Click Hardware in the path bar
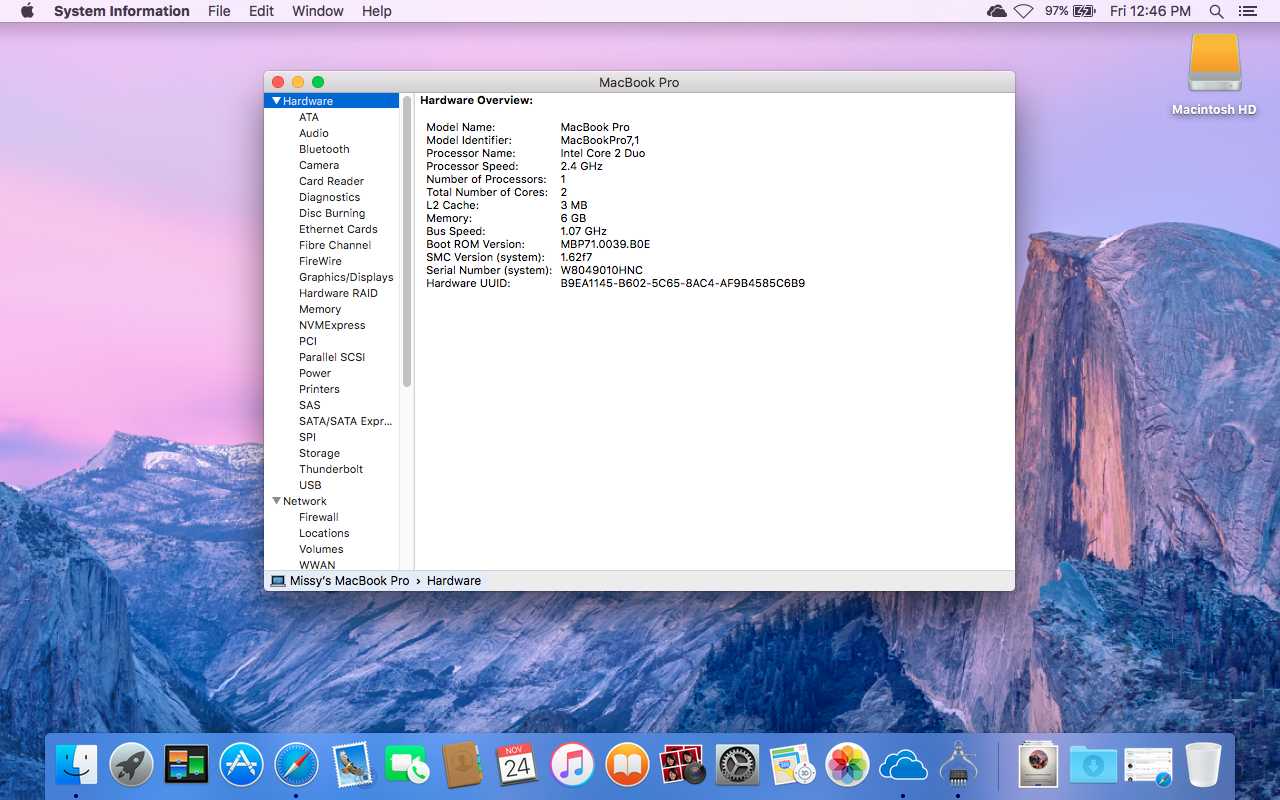1280x800 pixels. pyautogui.click(x=454, y=581)
